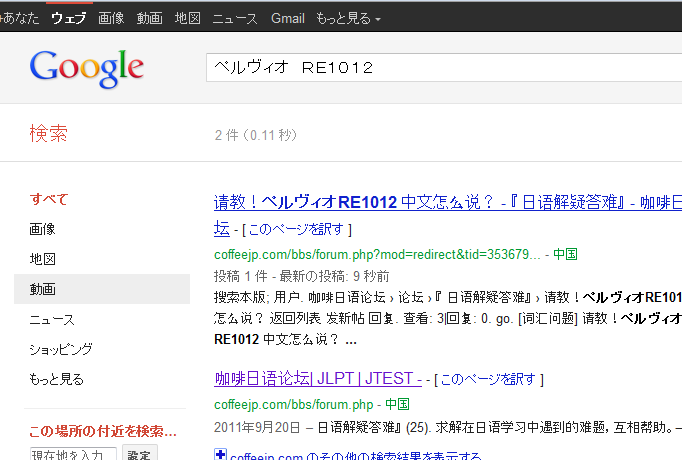
Task: Click the coffeejp.com redirect URL of first result
Action: [x=377, y=254]
